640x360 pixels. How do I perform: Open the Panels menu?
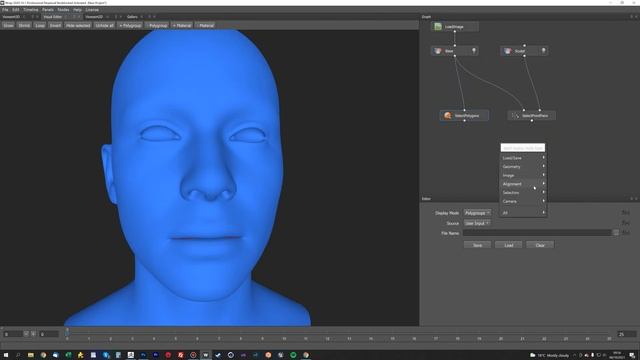click(x=48, y=9)
